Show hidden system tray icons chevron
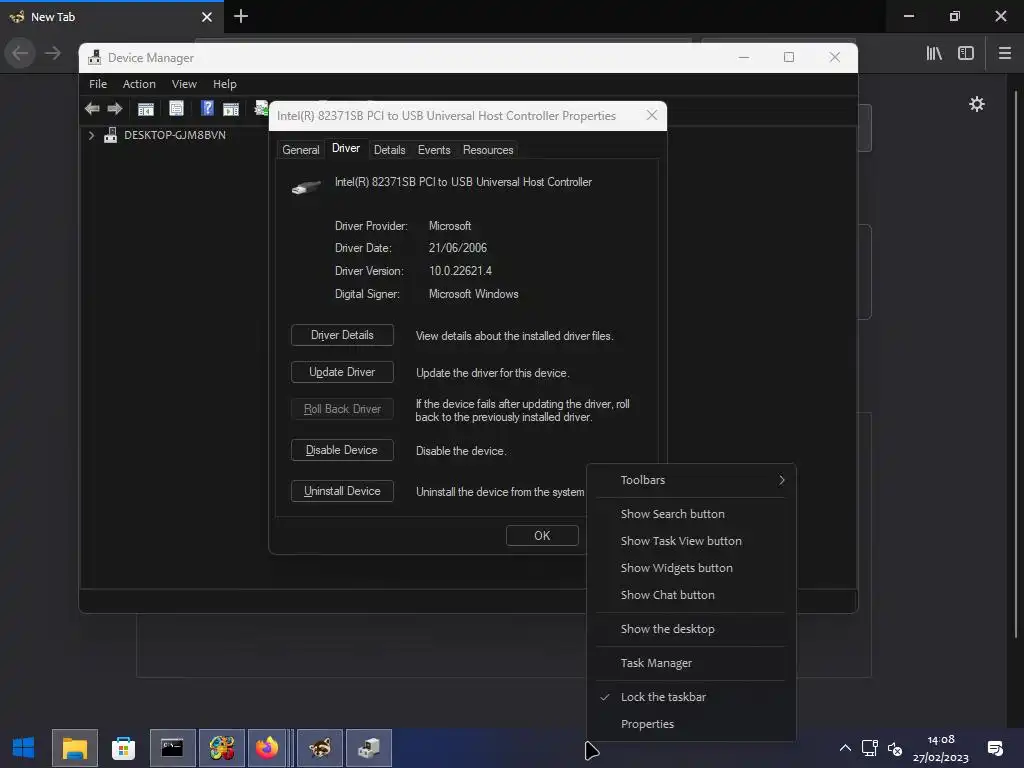1024x768 pixels. (845, 748)
